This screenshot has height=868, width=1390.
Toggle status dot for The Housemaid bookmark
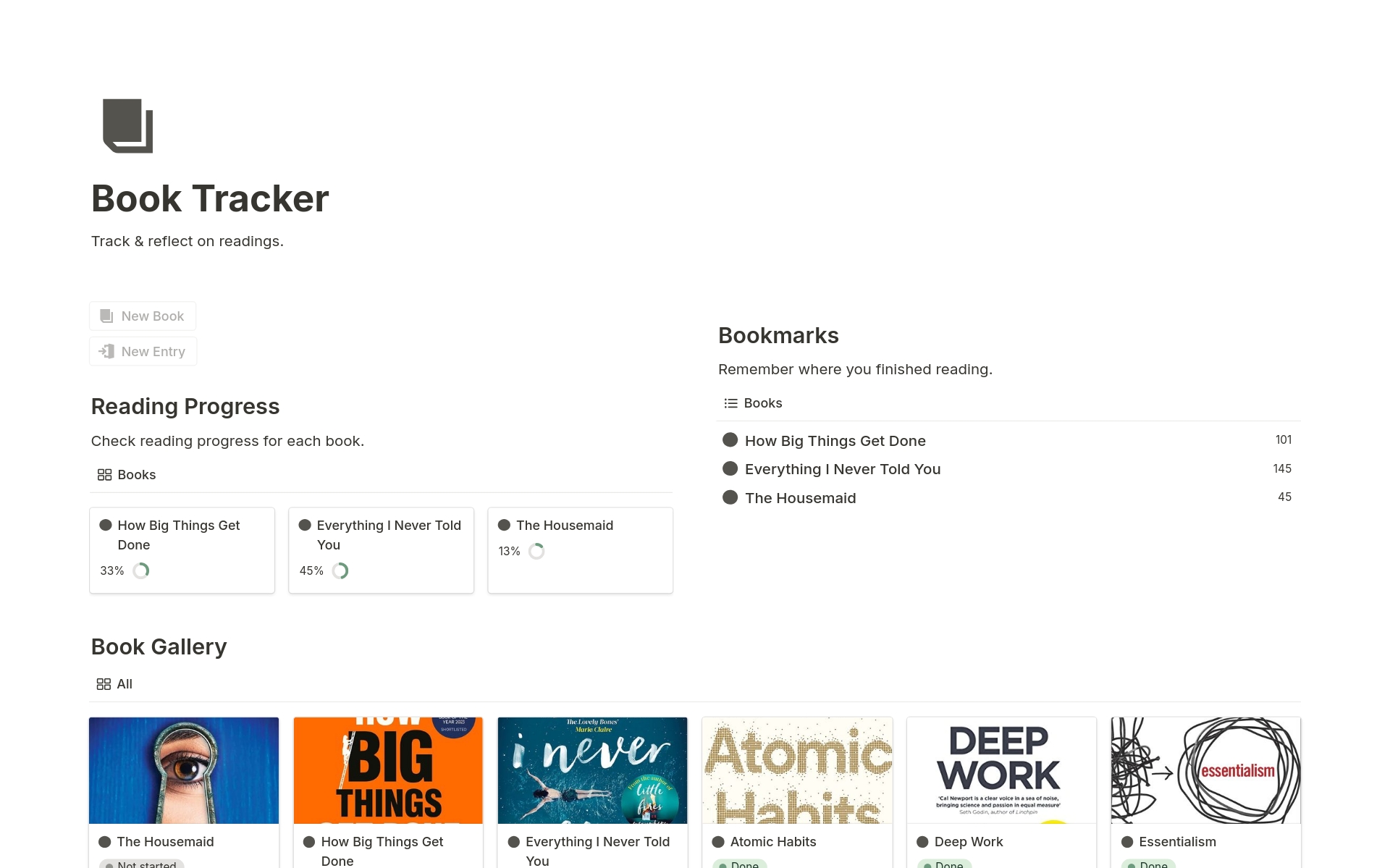coord(731,497)
